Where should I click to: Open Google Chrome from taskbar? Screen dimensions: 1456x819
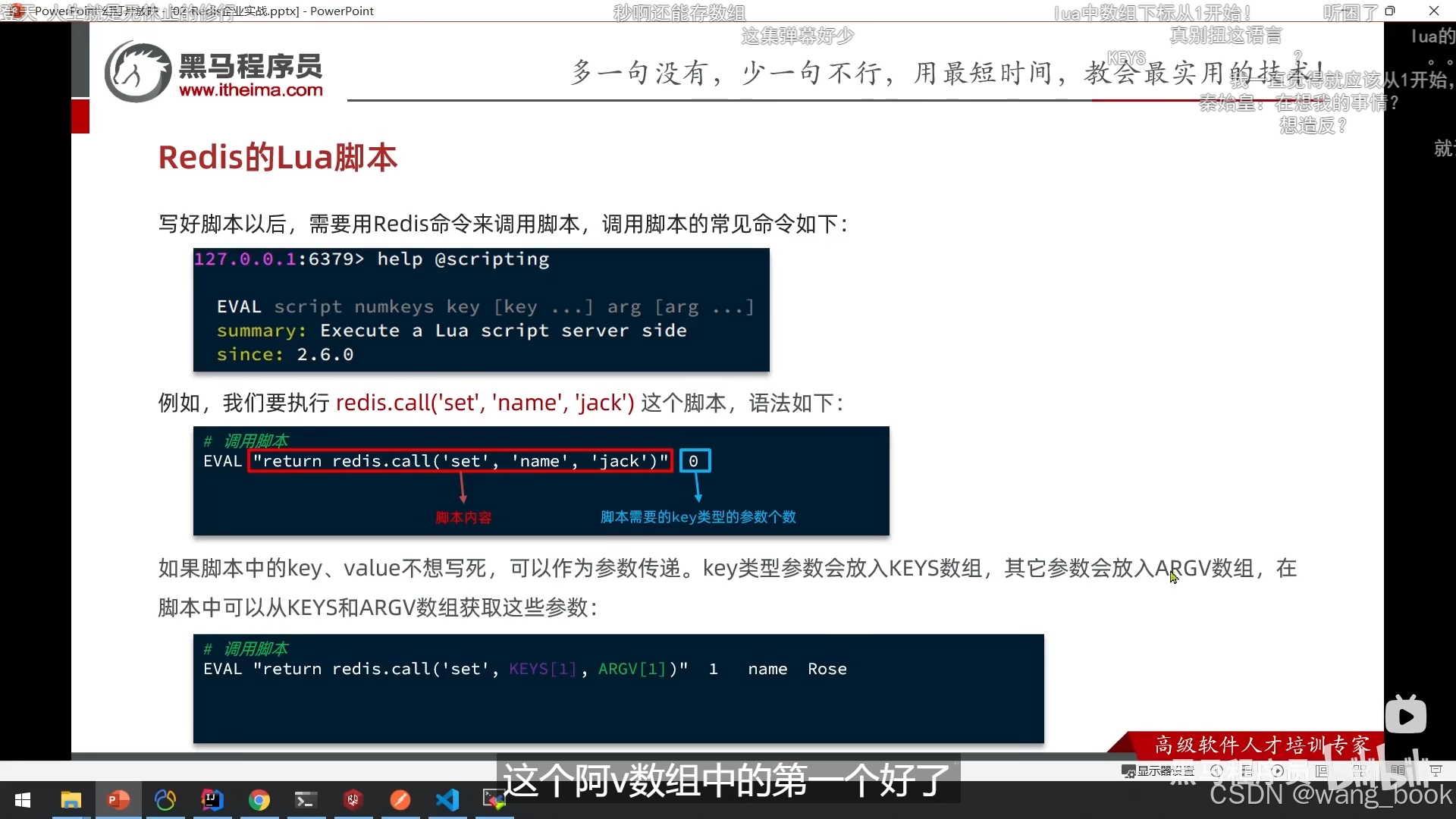coord(259,800)
